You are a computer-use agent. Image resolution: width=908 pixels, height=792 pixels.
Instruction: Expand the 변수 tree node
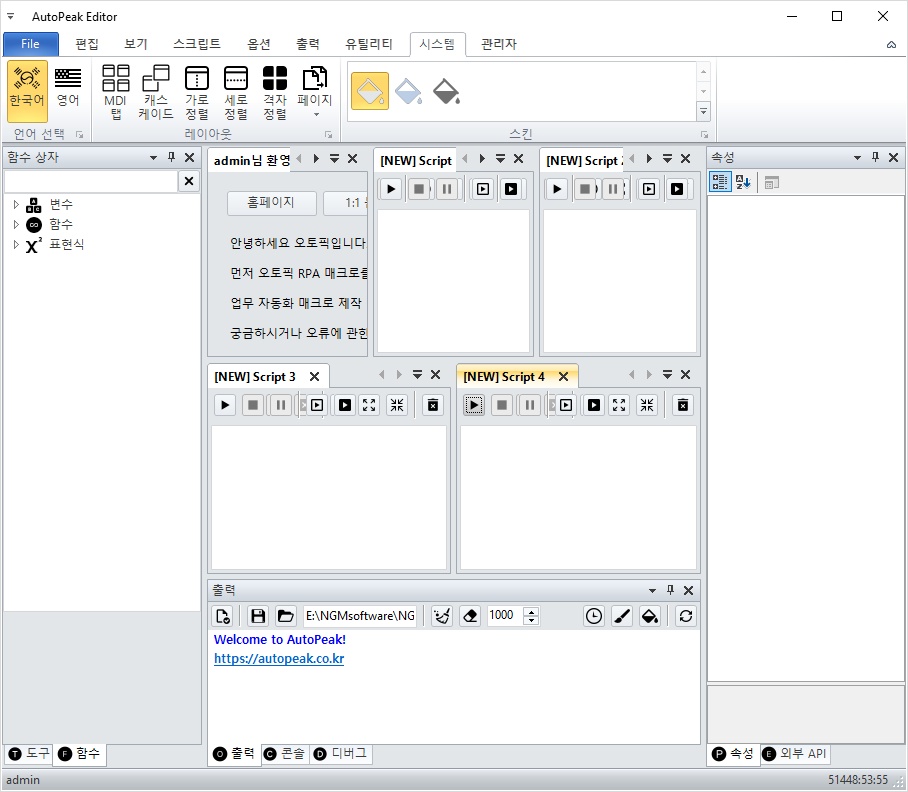click(x=16, y=204)
